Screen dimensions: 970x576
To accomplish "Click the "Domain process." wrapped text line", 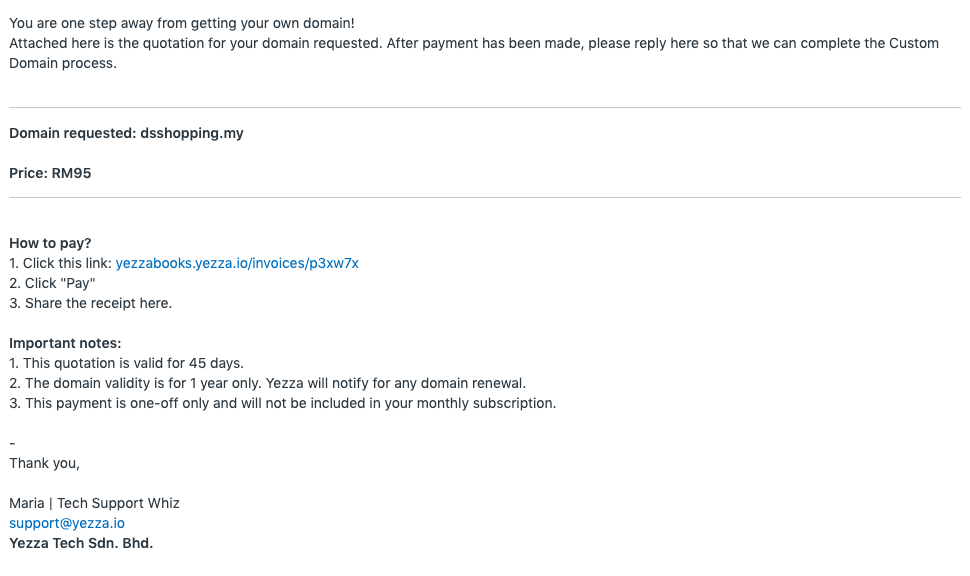I will pos(62,63).
